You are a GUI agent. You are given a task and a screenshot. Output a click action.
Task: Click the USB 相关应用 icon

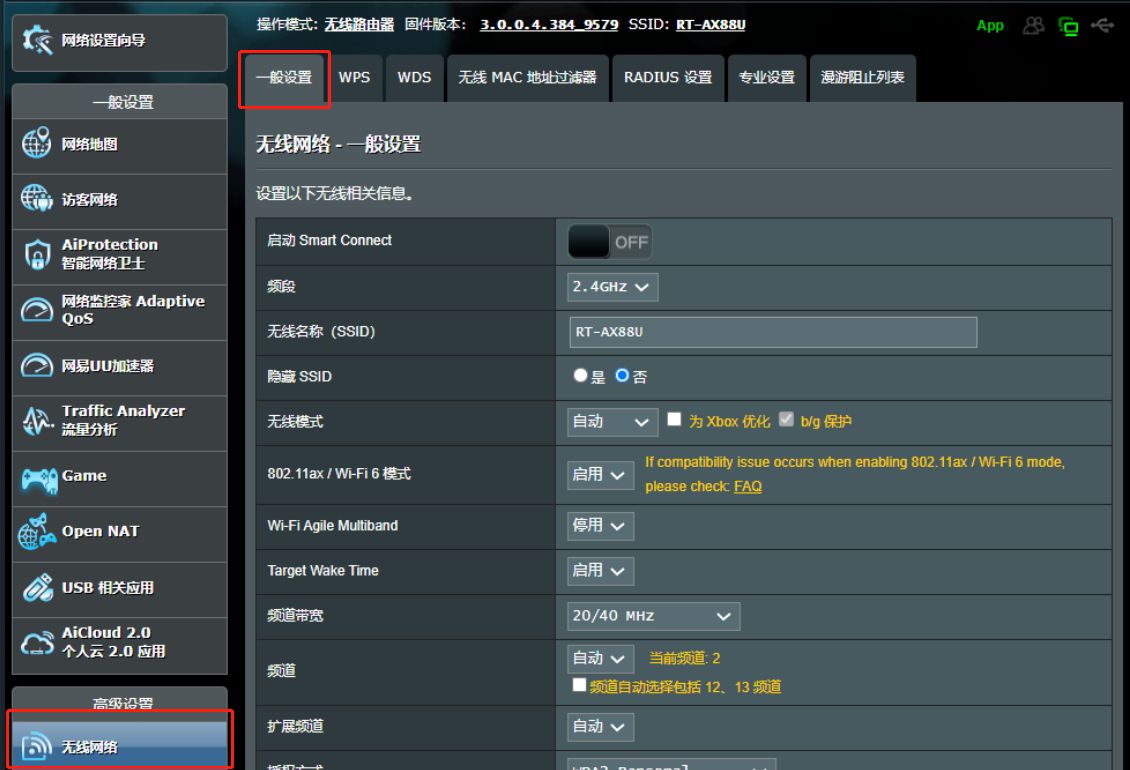tap(37, 588)
